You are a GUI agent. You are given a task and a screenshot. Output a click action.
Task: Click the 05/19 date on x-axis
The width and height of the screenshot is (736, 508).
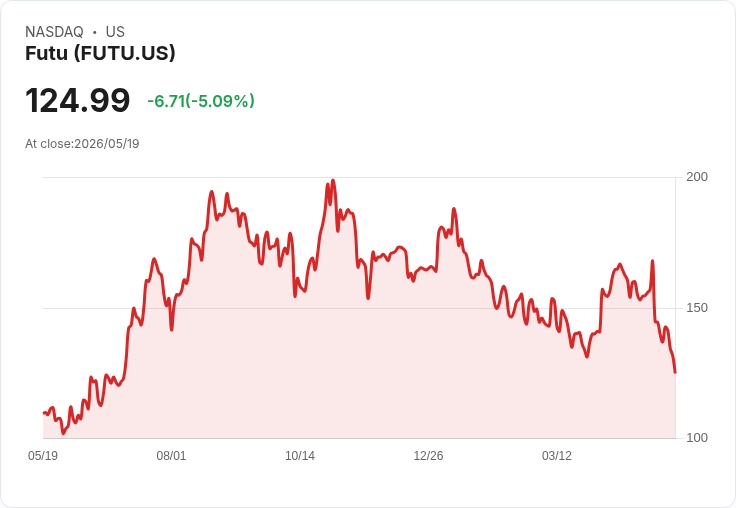pos(43,456)
